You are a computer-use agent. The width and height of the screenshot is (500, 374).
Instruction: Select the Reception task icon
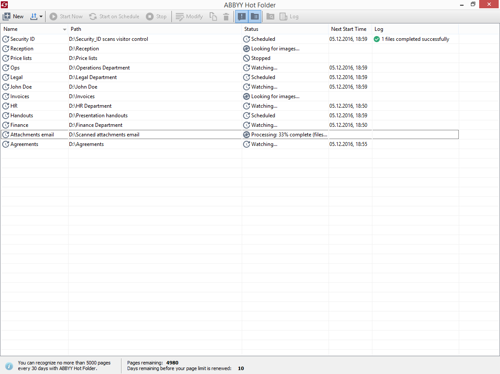pos(6,49)
